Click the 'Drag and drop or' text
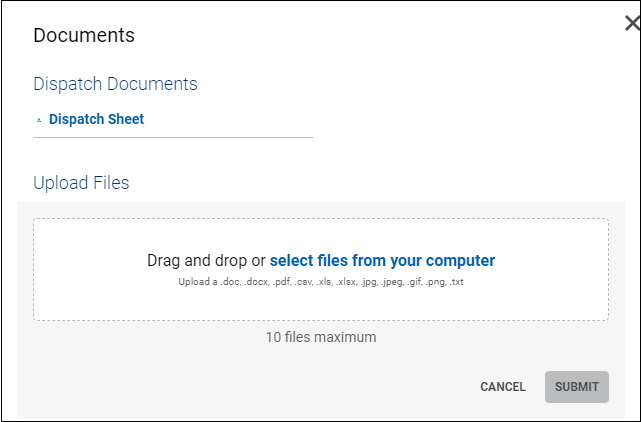Image resolution: width=642 pixels, height=422 pixels. click(206, 260)
